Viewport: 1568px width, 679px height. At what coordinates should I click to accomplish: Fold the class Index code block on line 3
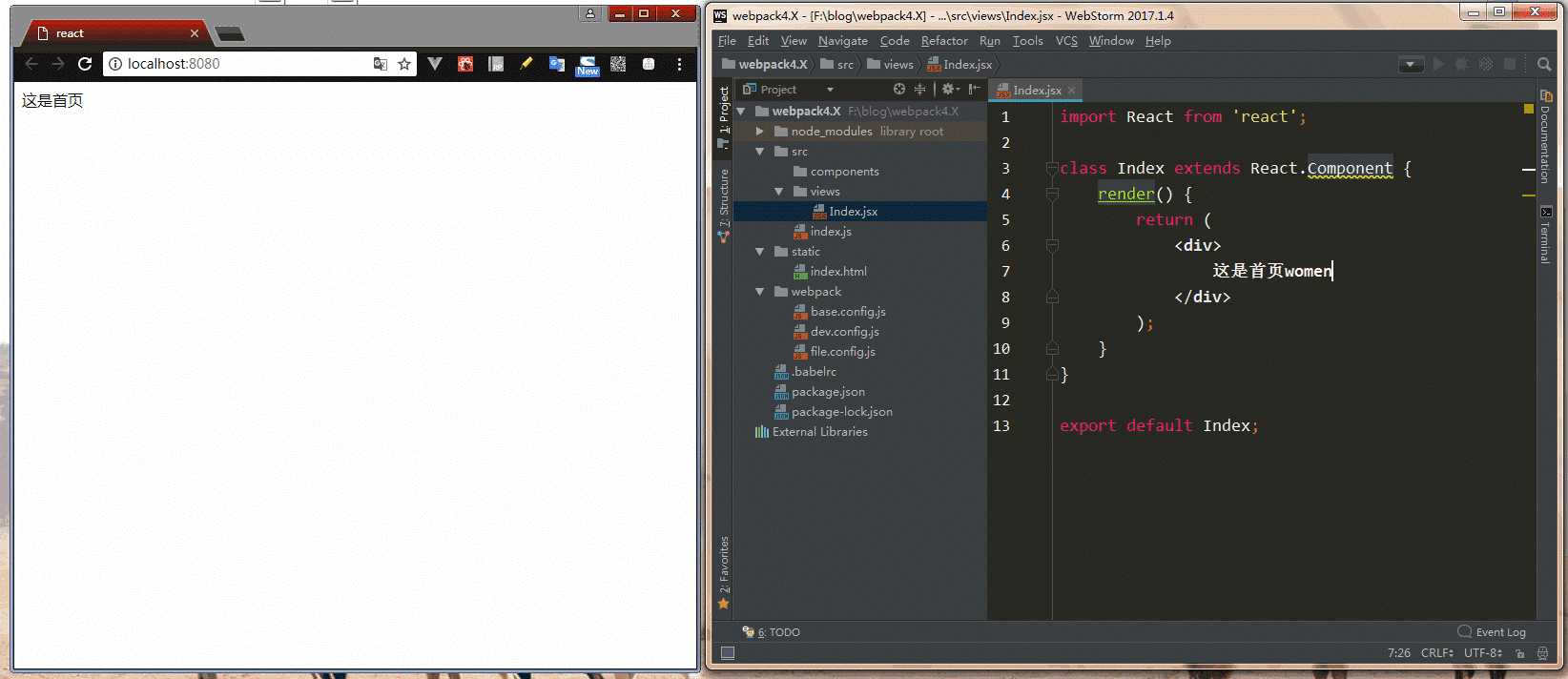(x=1052, y=169)
